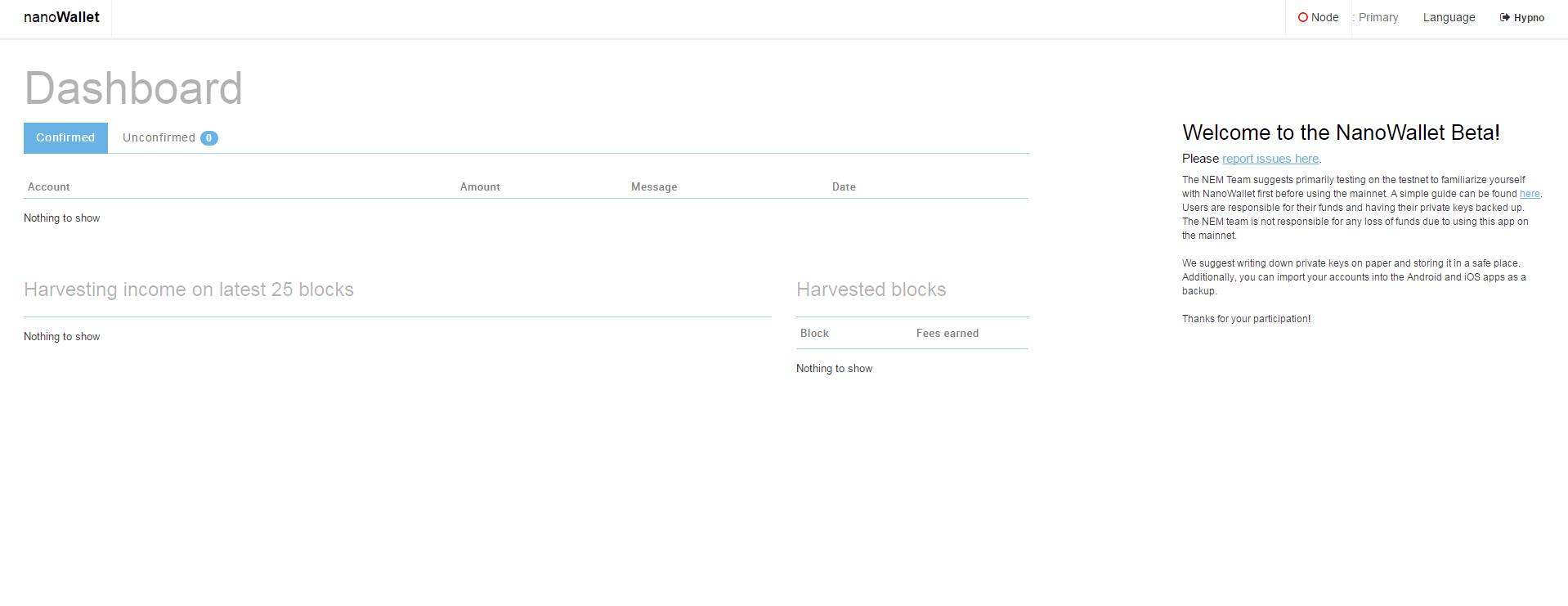The height and width of the screenshot is (606, 1568).
Task: Click 'Harvesting income on latest 25 blocks' heading
Action: pos(189,290)
